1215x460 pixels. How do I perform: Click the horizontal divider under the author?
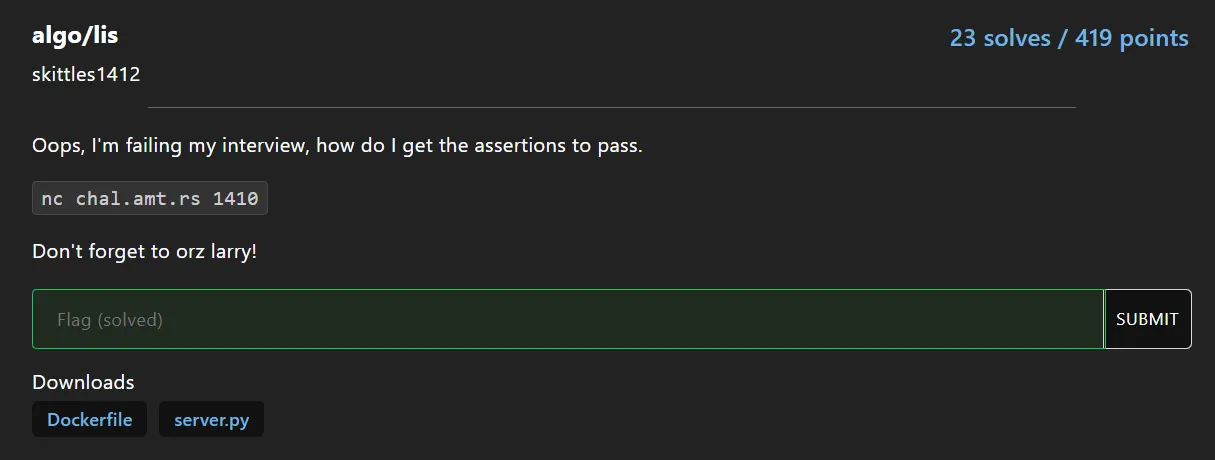coord(611,106)
